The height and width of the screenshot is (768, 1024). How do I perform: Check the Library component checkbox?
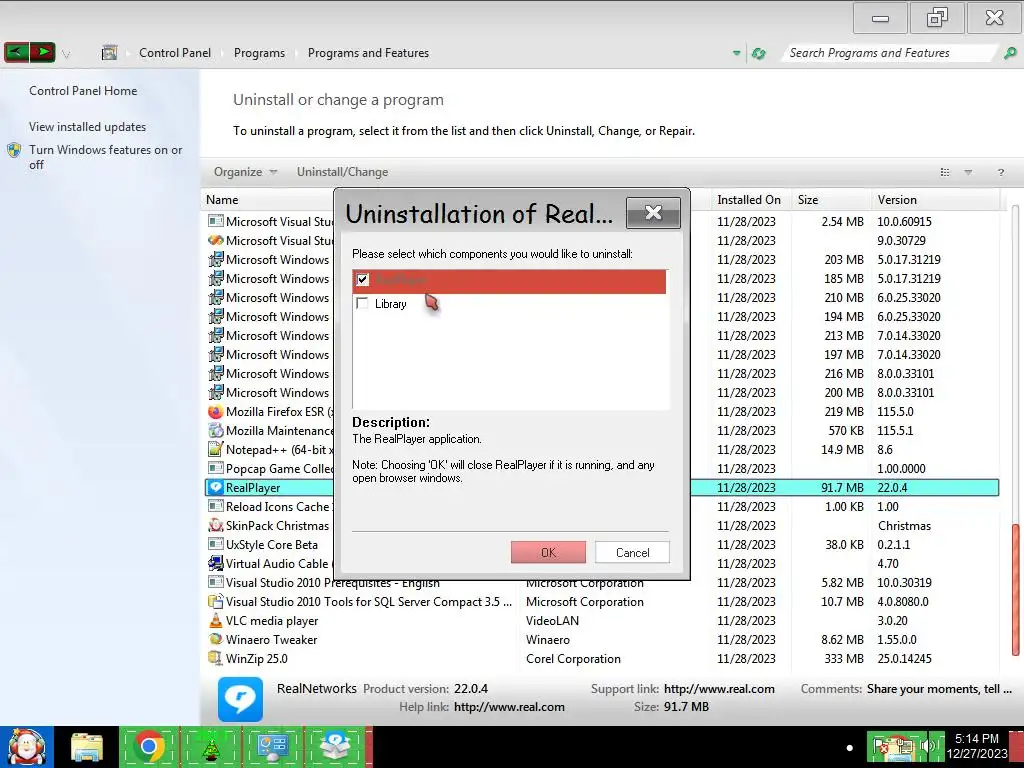pyautogui.click(x=362, y=304)
